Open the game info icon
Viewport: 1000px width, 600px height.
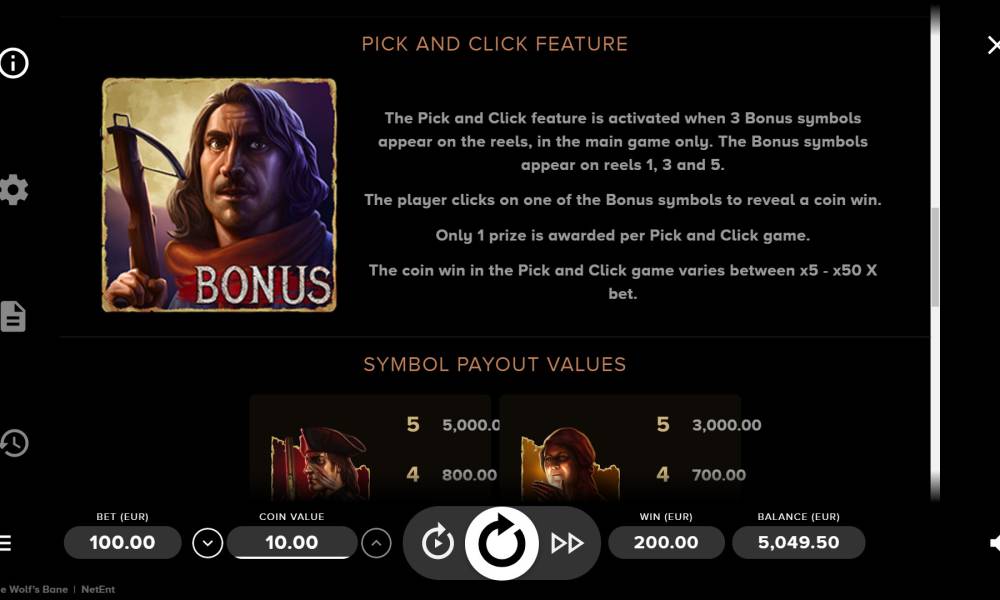click(14, 63)
